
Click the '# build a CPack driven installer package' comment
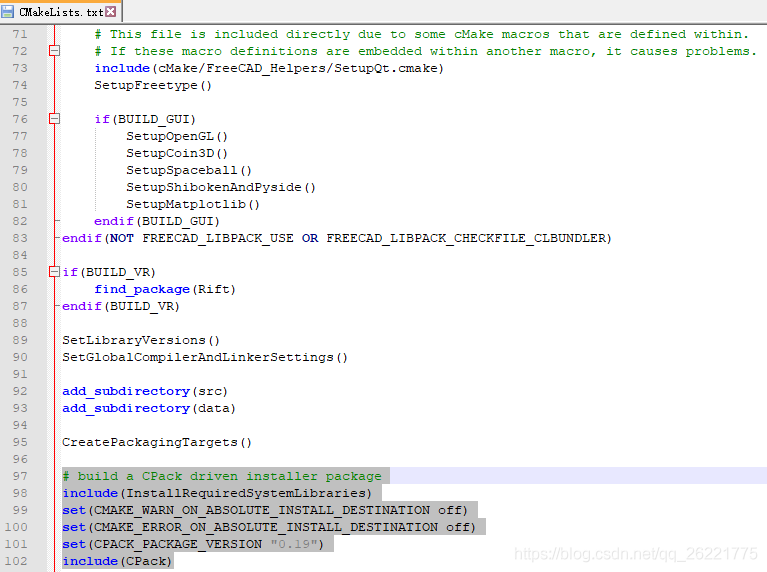pos(222,476)
